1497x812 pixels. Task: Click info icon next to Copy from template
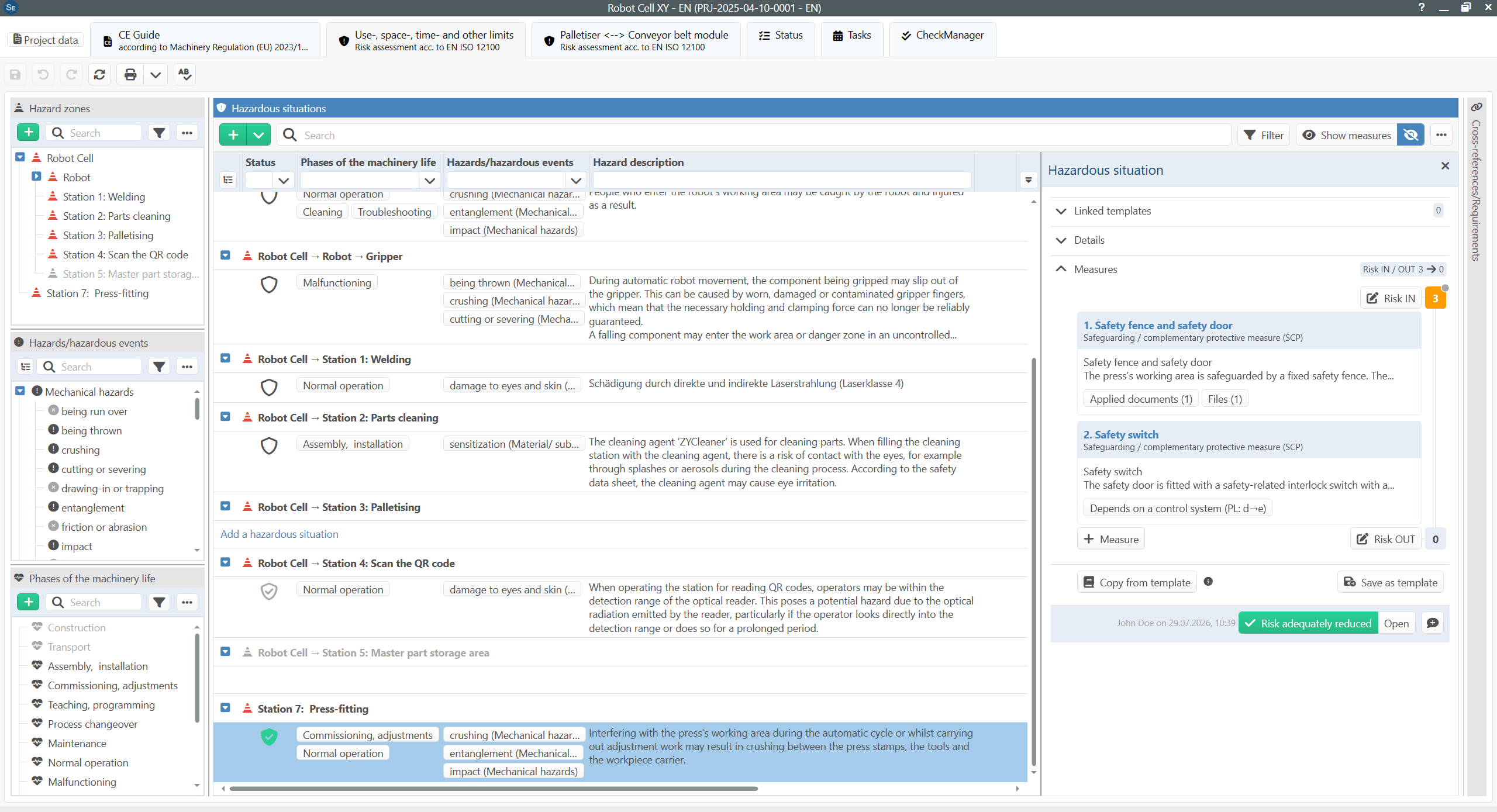[1208, 582]
